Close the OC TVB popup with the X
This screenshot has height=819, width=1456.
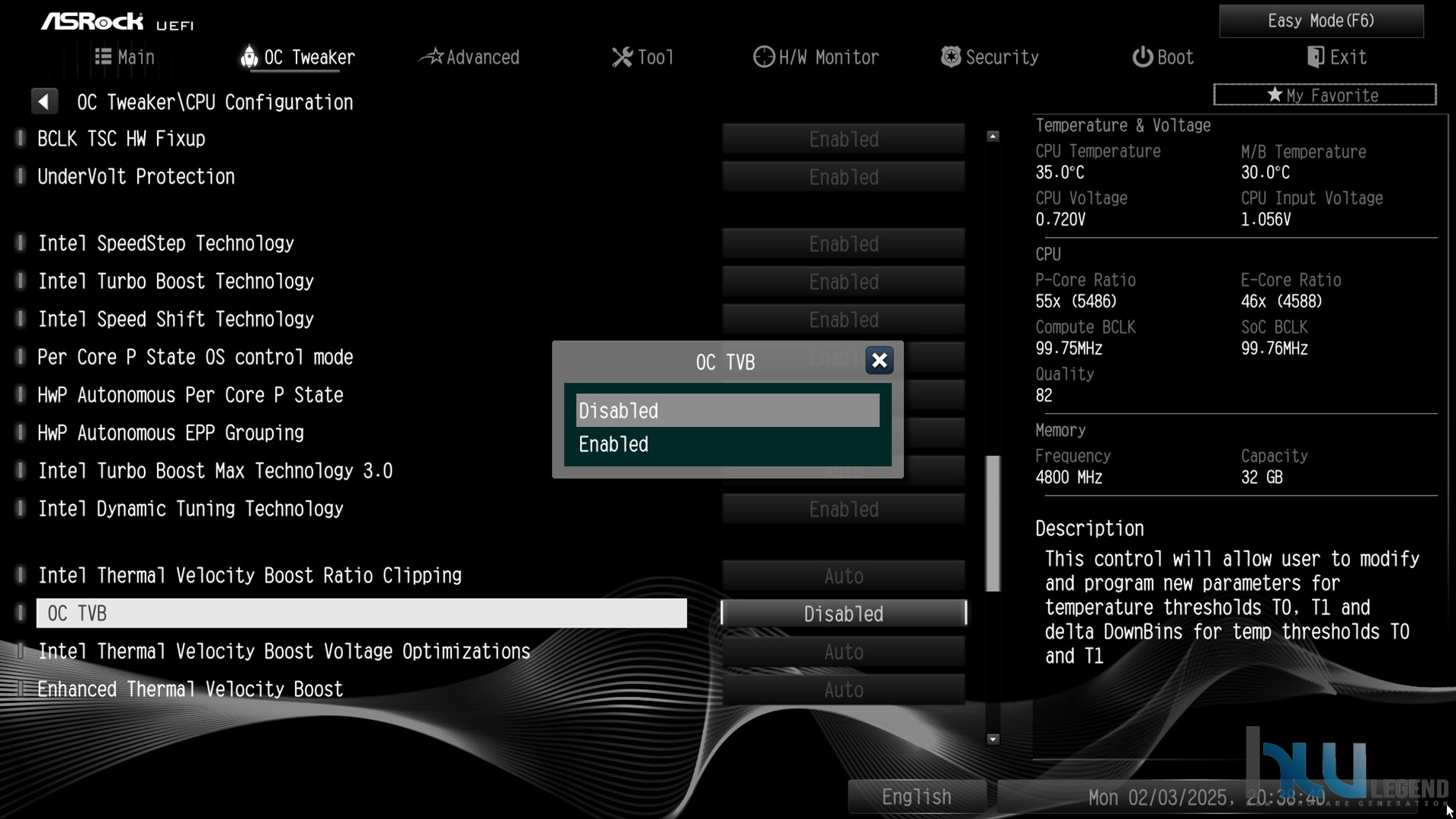[879, 361]
